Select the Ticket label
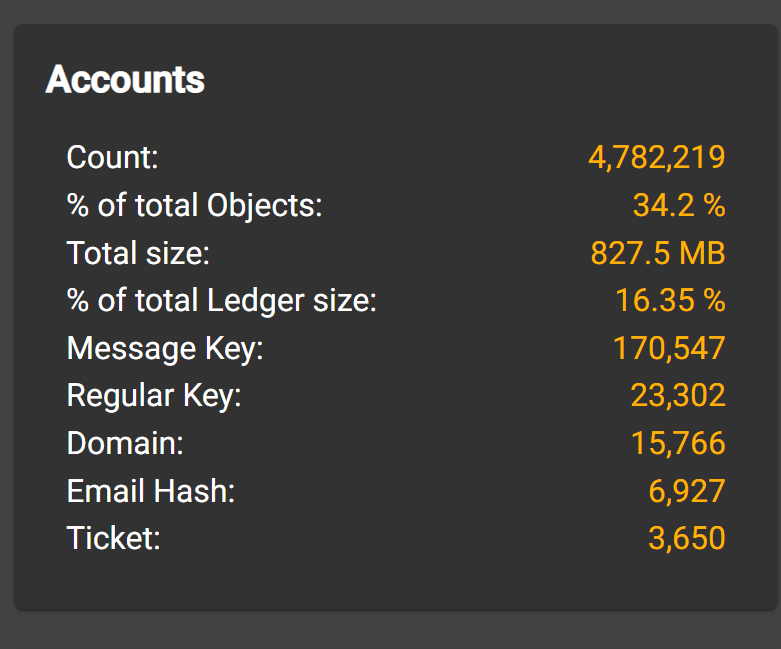 coord(114,538)
